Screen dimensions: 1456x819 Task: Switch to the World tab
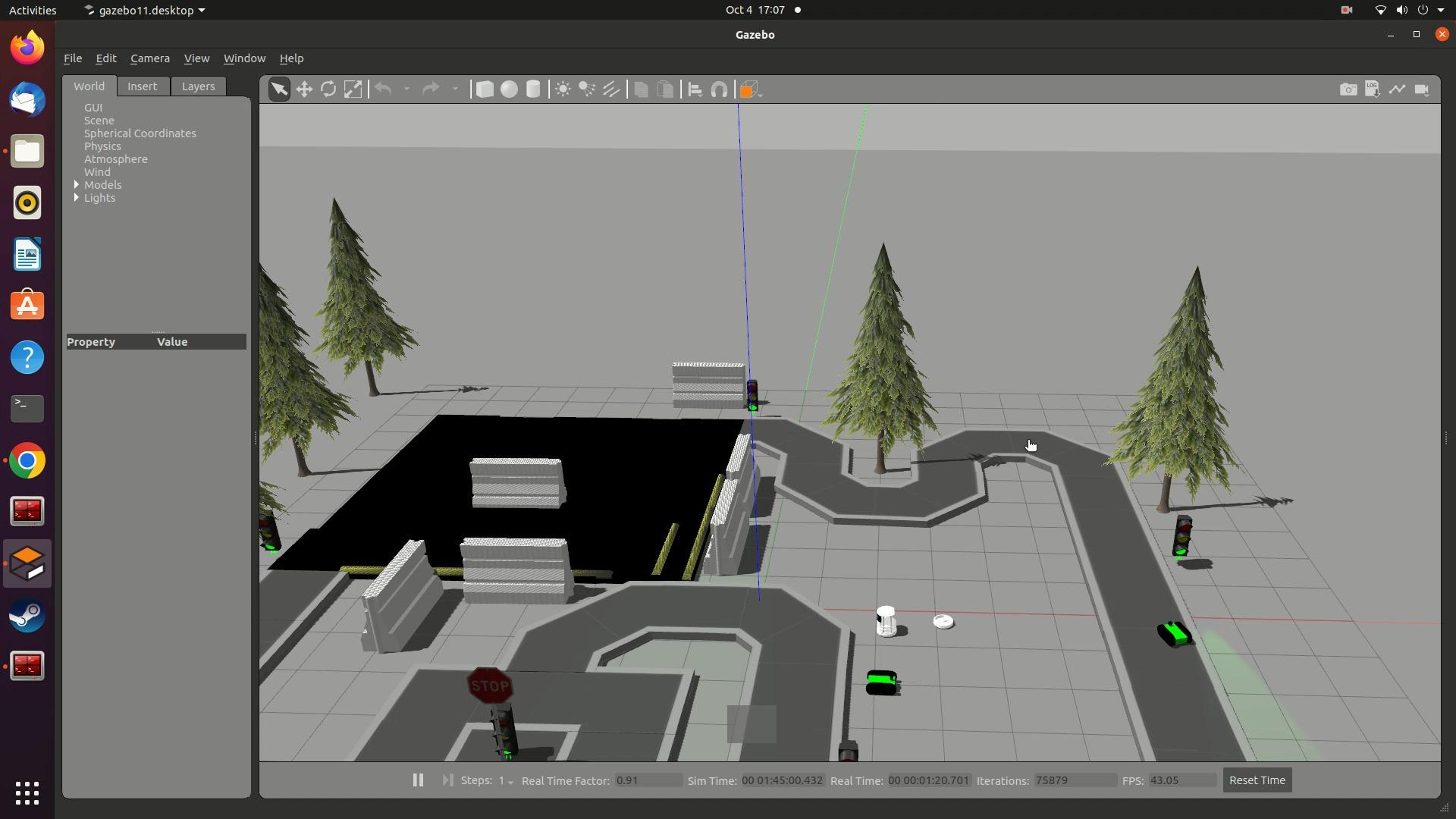pos(89,86)
